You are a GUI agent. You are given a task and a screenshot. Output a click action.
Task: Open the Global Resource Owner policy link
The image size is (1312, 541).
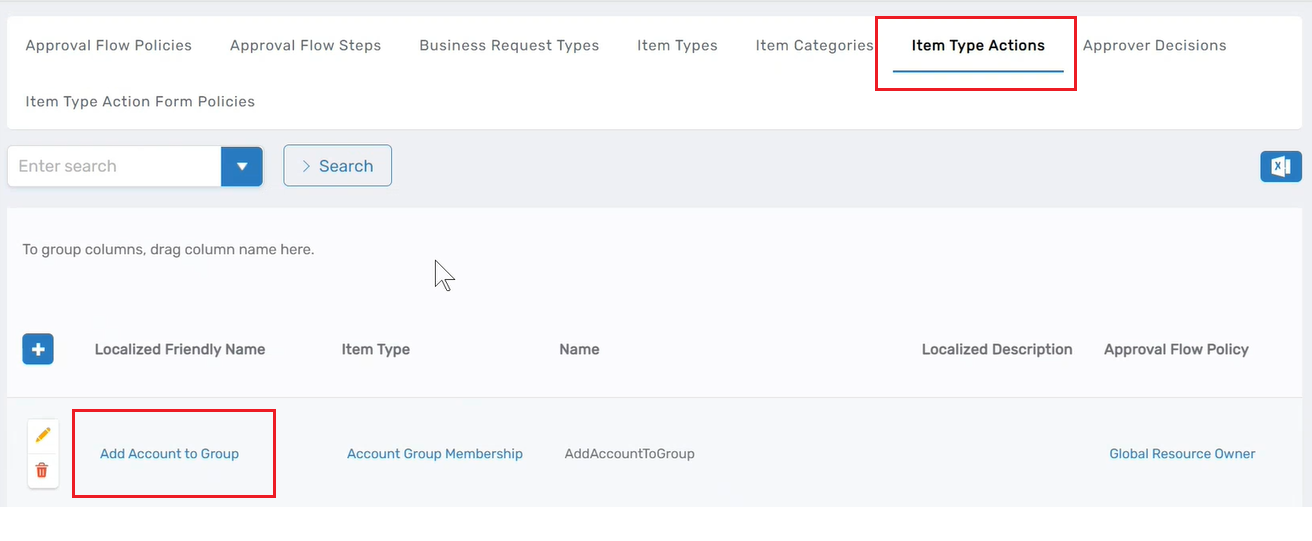[1182, 453]
